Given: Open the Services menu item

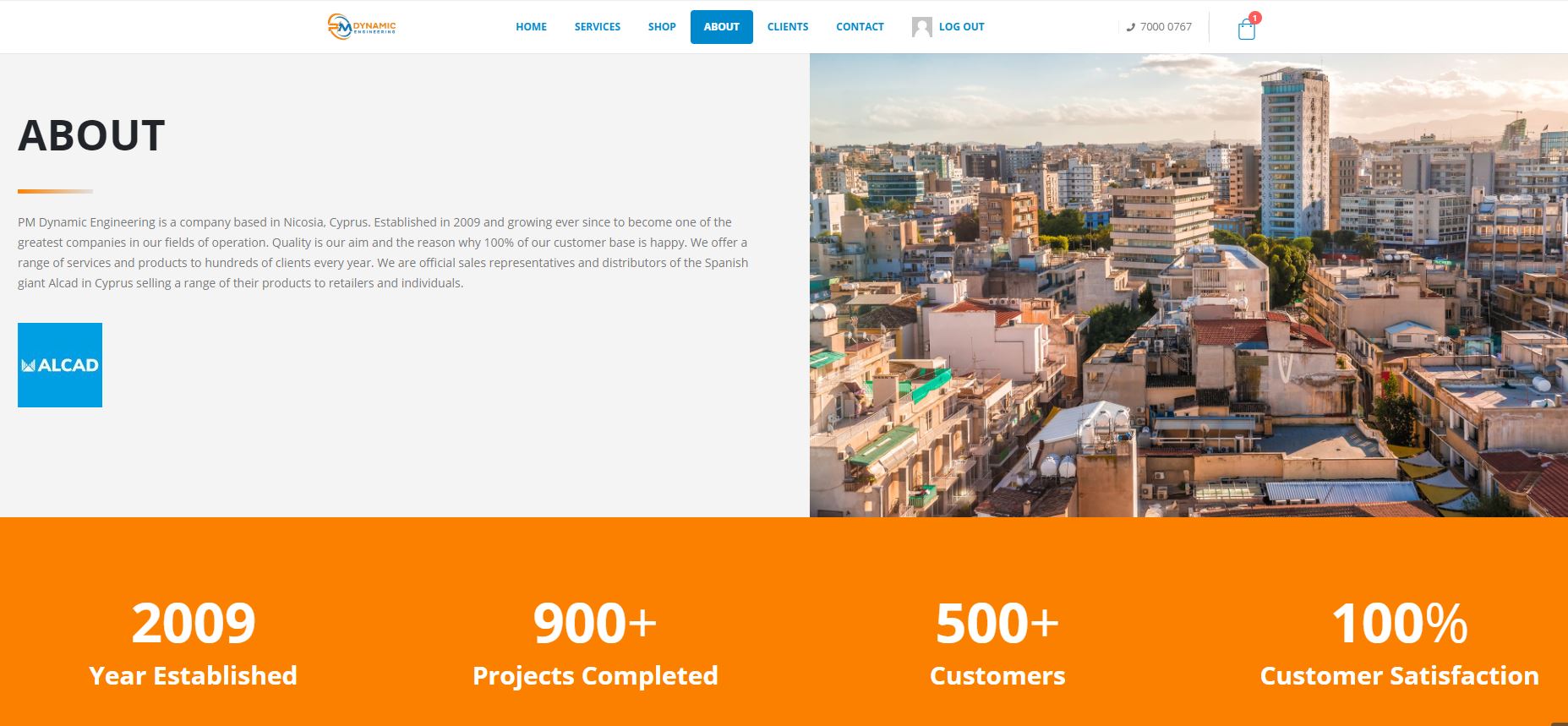Looking at the screenshot, I should pyautogui.click(x=598, y=27).
